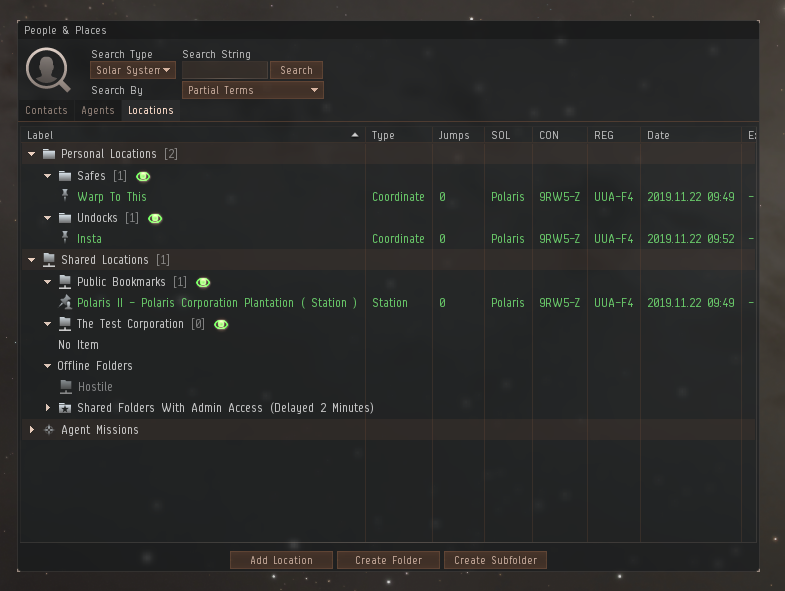This screenshot has height=591, width=785.
Task: Toggle the eye icon for Safes folder
Action: tap(143, 176)
